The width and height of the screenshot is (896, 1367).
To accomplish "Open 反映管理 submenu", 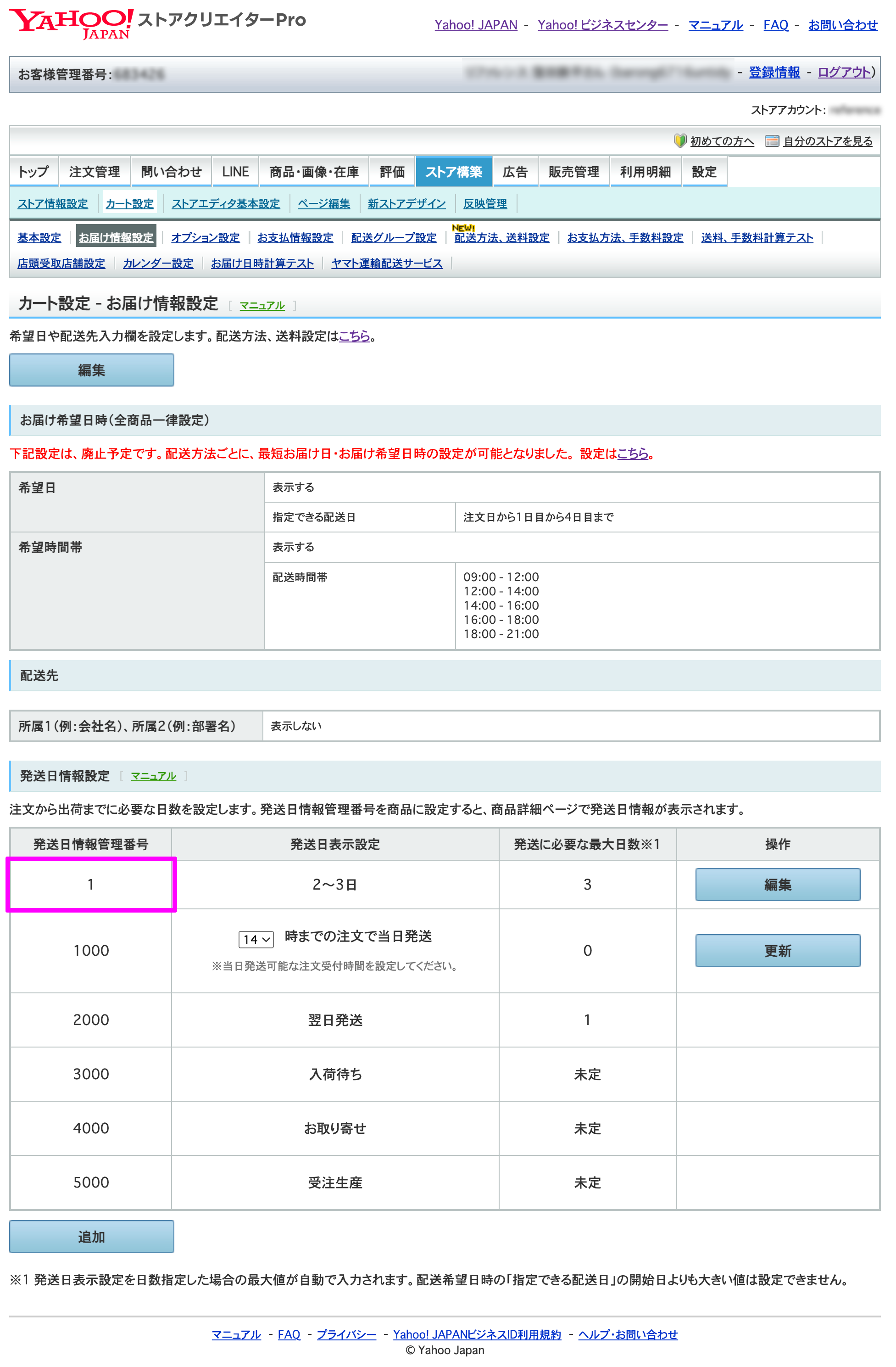I will [485, 204].
